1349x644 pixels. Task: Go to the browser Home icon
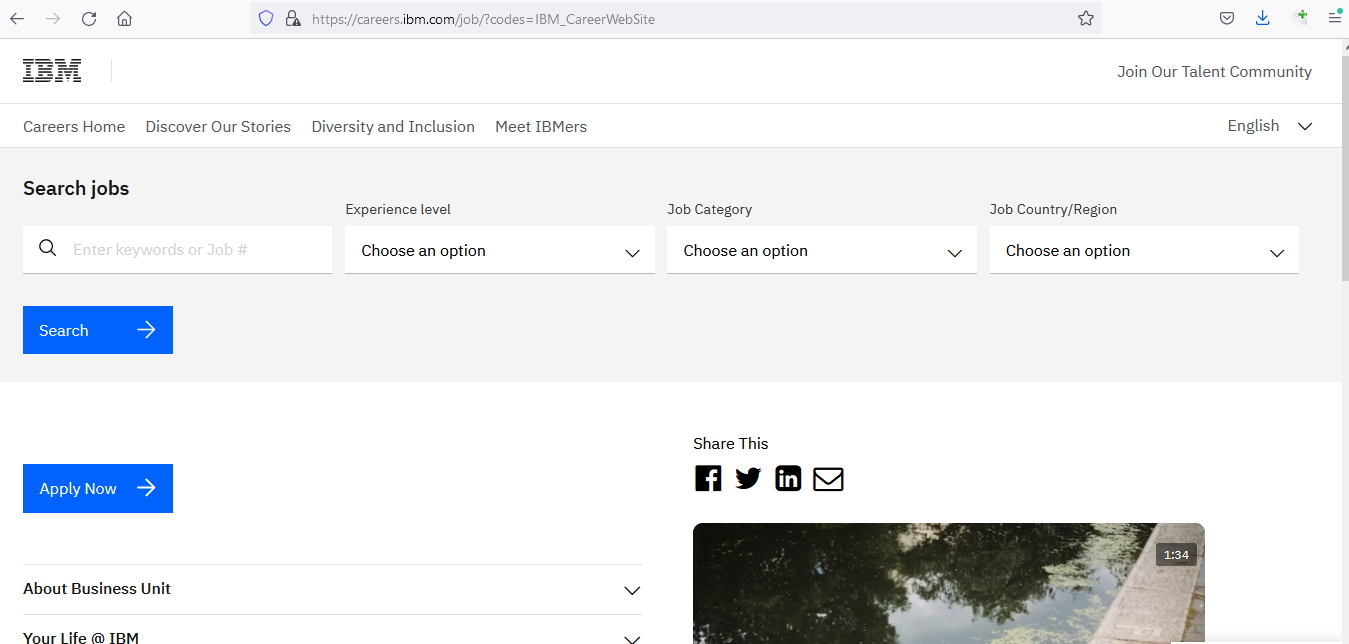[x=124, y=18]
